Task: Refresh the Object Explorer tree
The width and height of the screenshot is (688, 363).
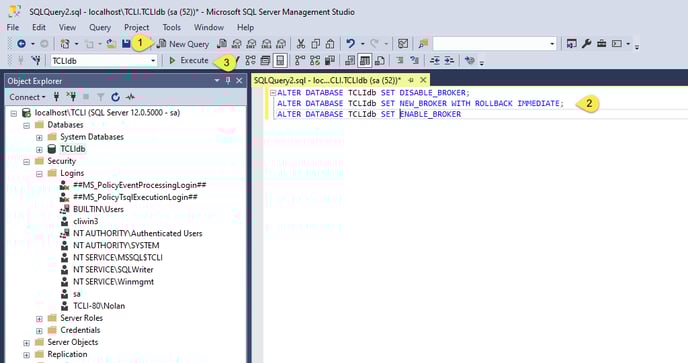Action: point(115,97)
